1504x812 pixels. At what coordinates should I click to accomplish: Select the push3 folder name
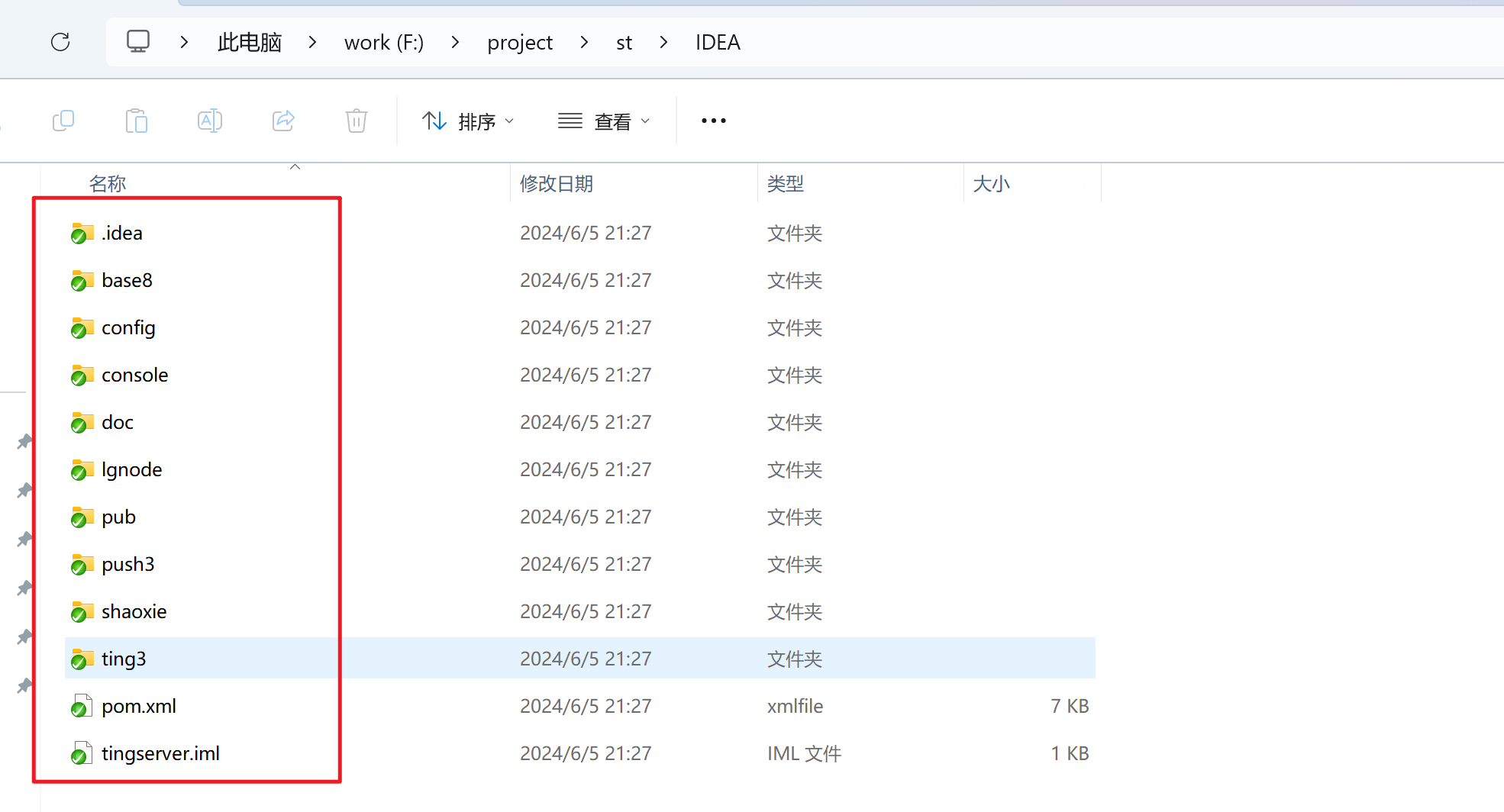pyautogui.click(x=127, y=565)
